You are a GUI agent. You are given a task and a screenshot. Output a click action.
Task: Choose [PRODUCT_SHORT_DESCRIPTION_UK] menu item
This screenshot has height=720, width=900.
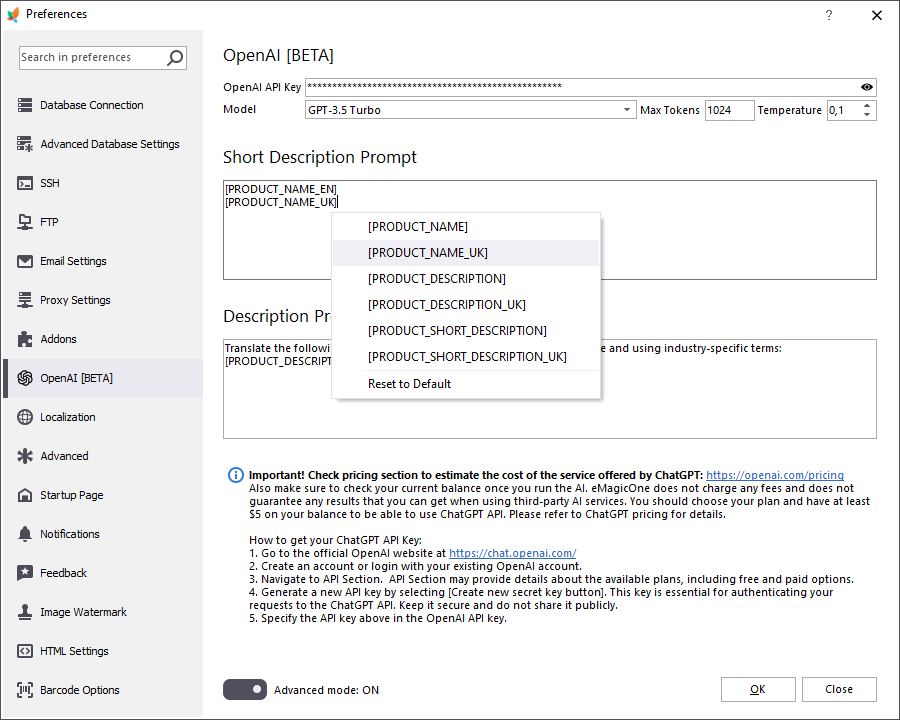click(466, 357)
